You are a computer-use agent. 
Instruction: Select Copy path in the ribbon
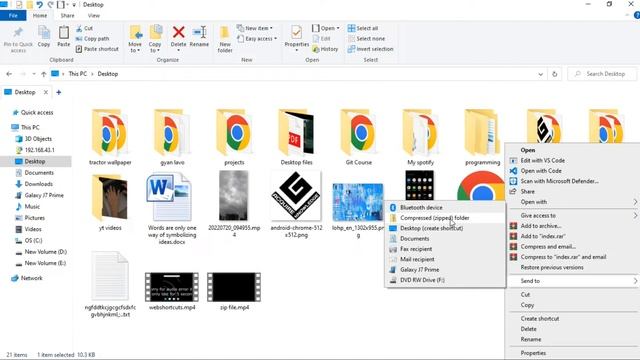[x=93, y=38]
